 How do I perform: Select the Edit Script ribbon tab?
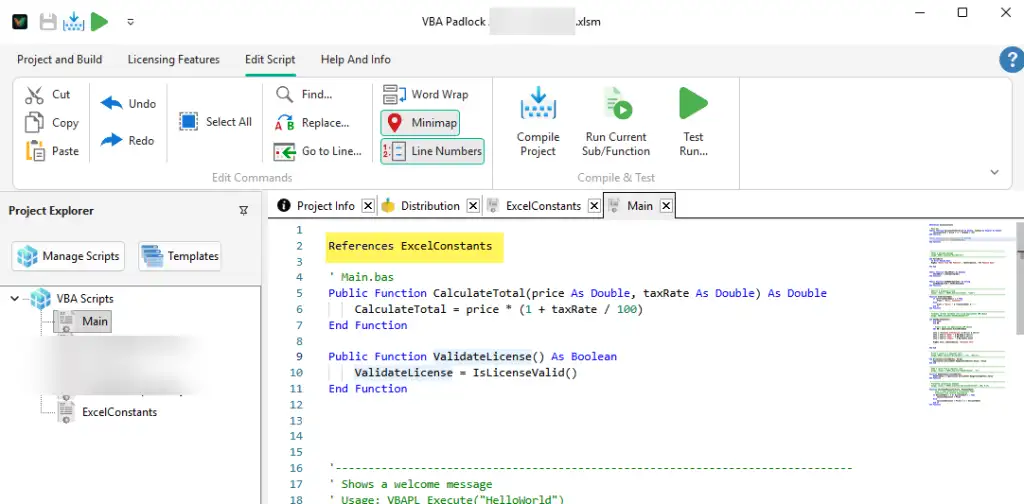pyautogui.click(x=270, y=59)
